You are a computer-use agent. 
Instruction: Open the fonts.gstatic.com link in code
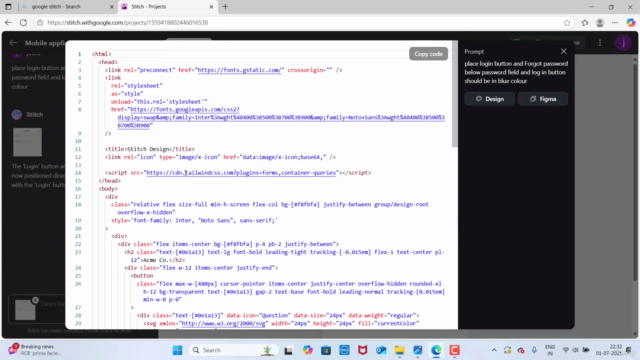240,70
